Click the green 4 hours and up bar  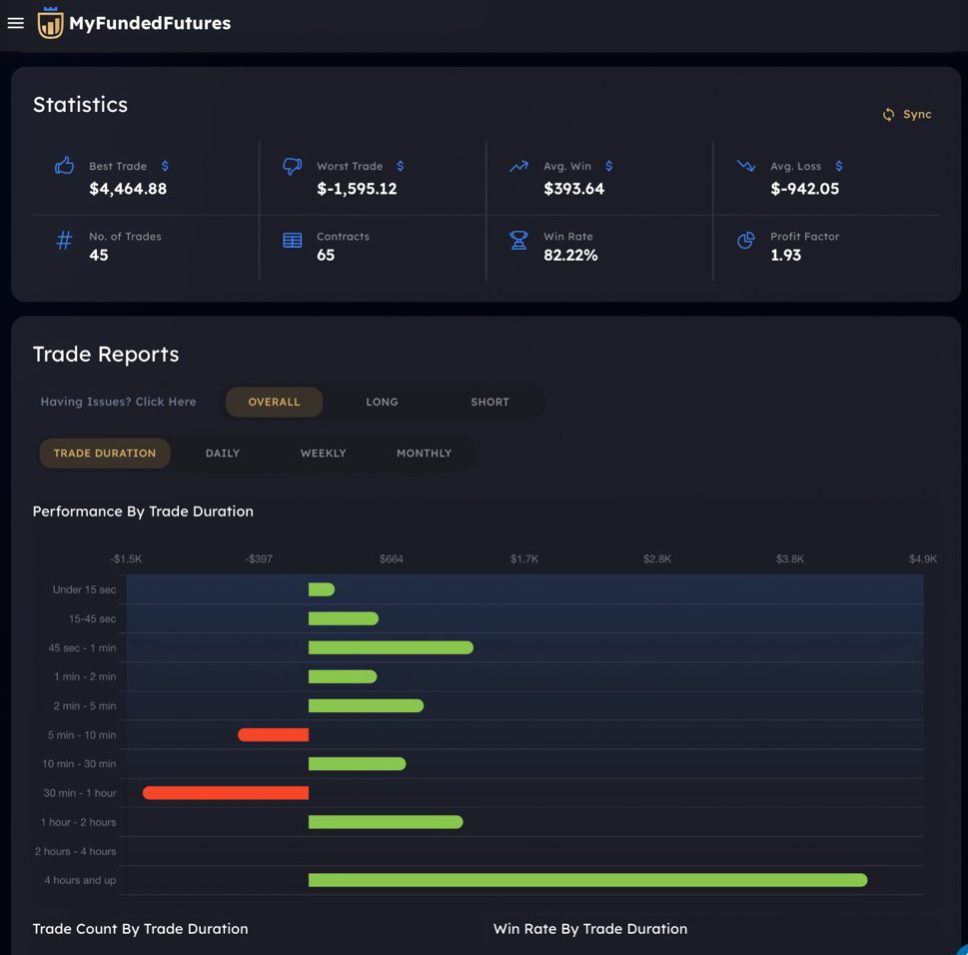click(x=587, y=880)
